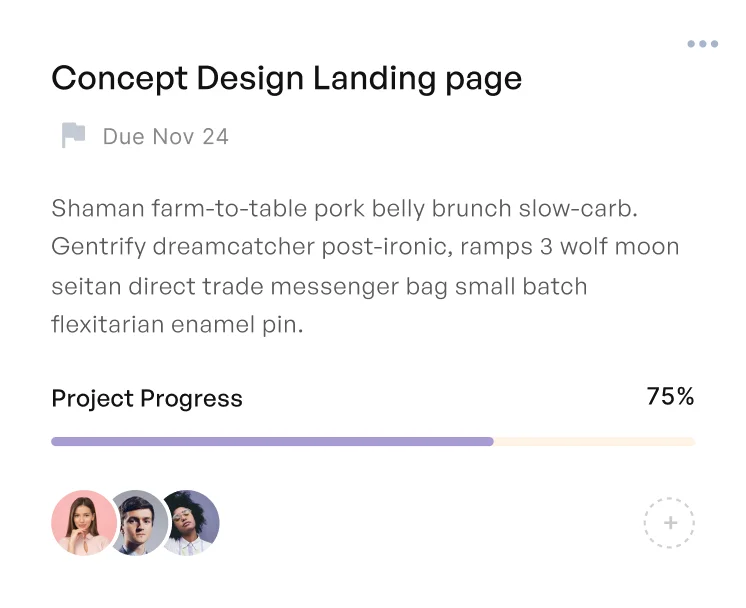Click the 75% progress value
This screenshot has width=746, height=608.
pos(670,397)
